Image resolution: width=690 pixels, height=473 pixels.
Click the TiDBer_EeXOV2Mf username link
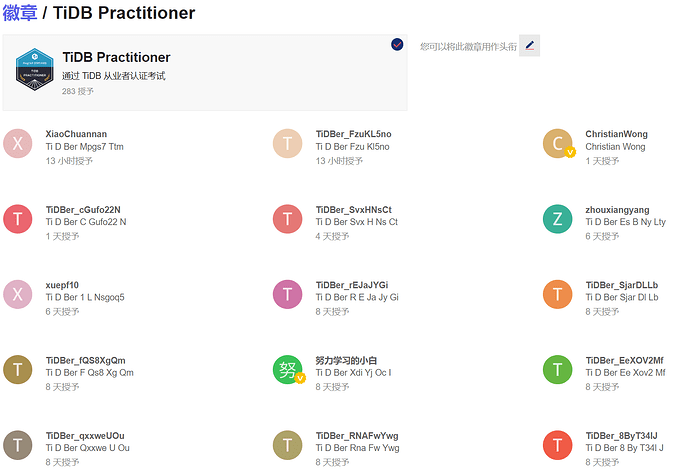tap(624, 360)
